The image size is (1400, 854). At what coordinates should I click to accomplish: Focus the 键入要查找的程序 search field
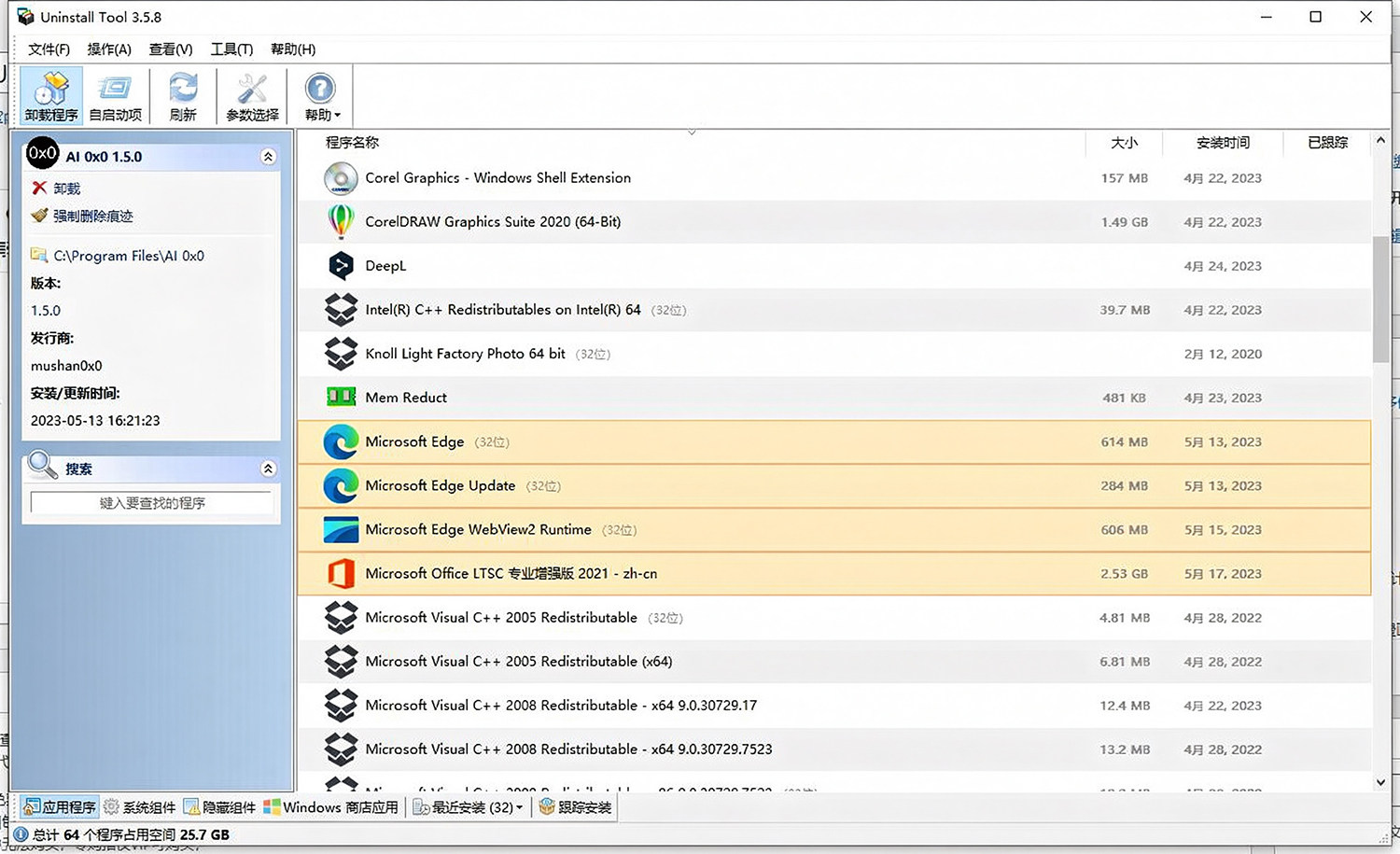click(x=152, y=503)
